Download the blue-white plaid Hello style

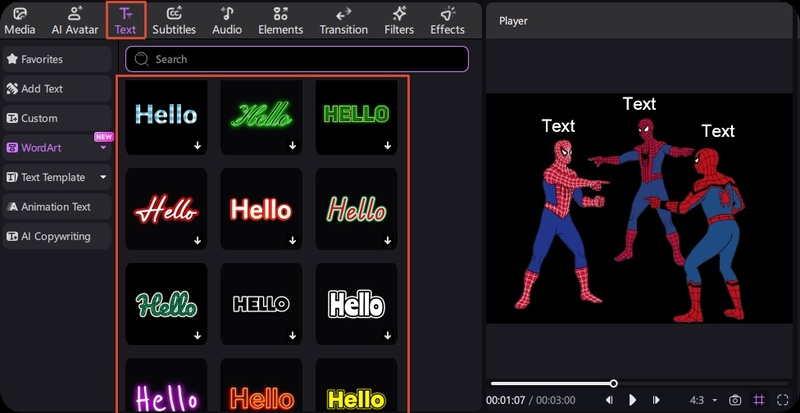[197, 145]
